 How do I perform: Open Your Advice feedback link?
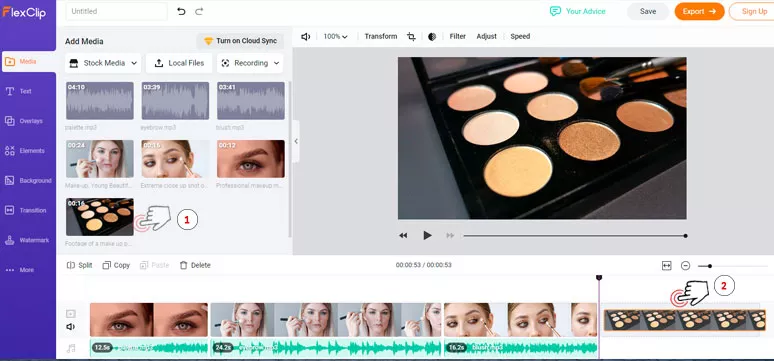(578, 11)
